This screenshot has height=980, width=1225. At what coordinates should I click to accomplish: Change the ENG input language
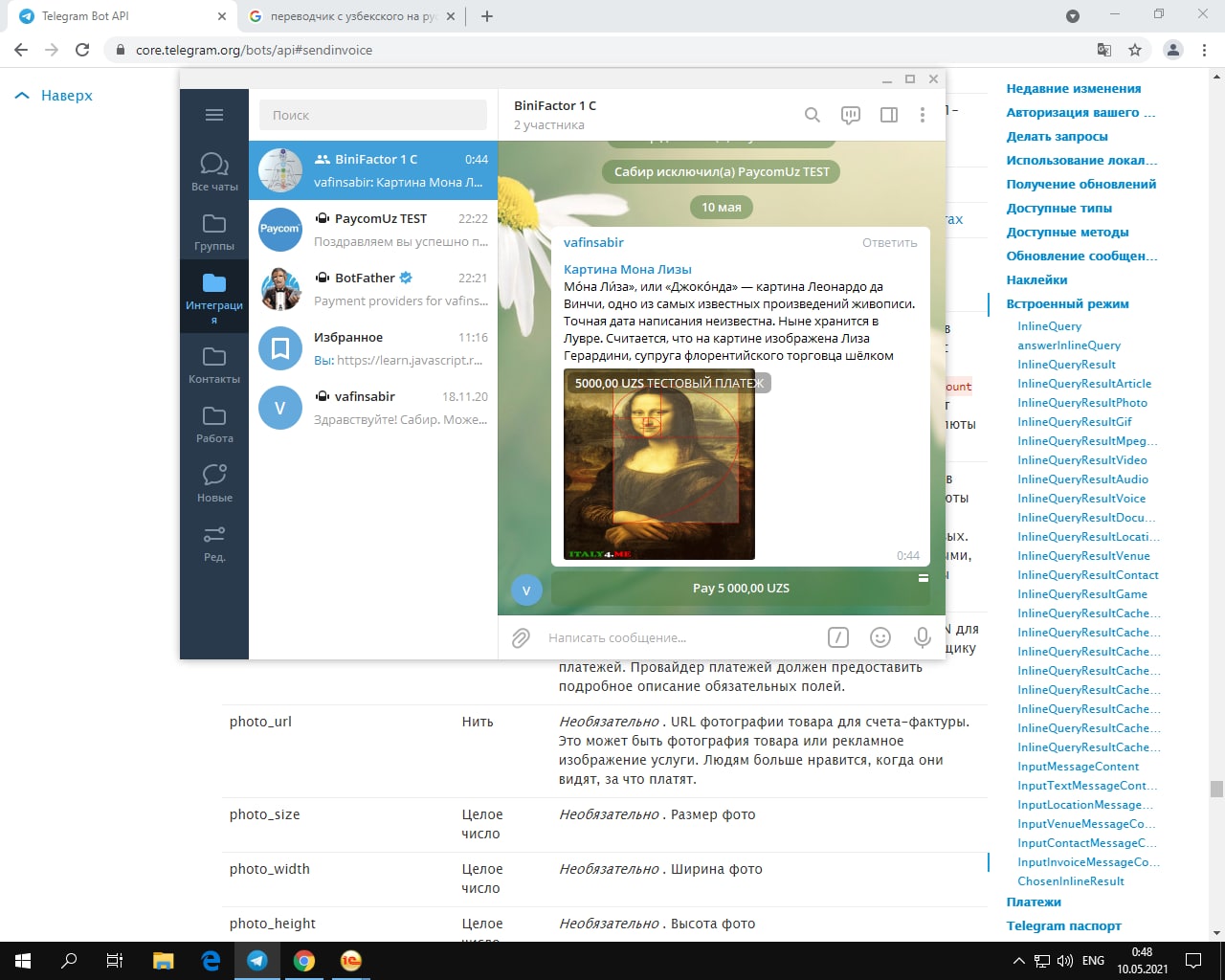[x=1093, y=961]
